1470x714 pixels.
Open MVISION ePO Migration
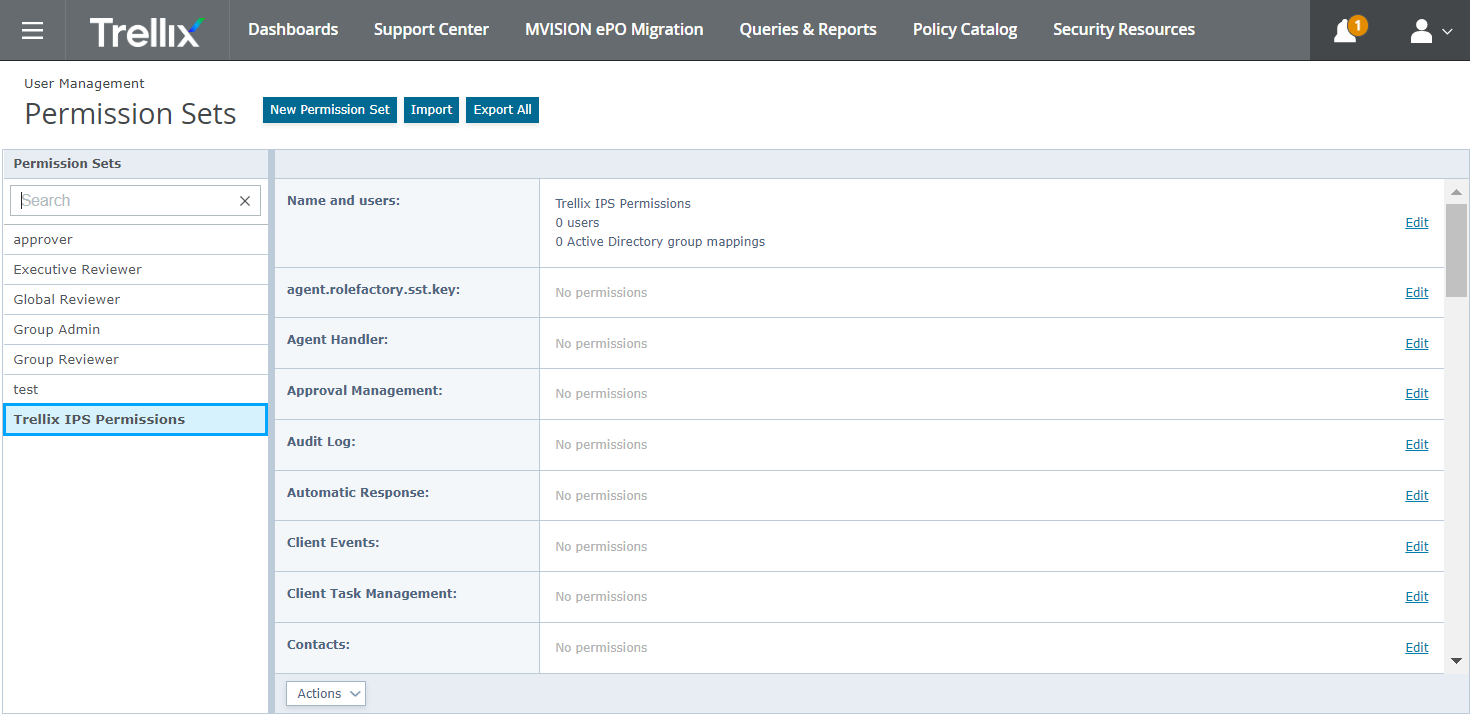point(614,30)
